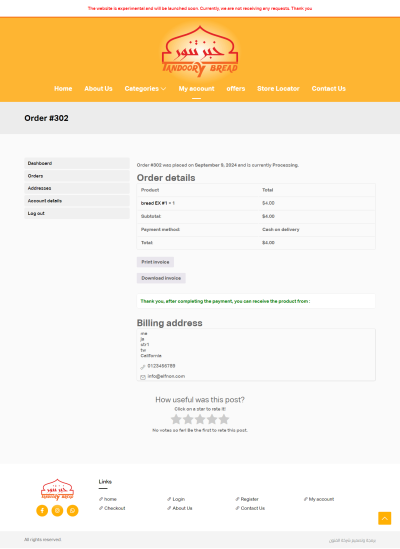Image resolution: width=400 pixels, height=549 pixels.
Task: Open the footer Checkout link
Action: click(112, 508)
